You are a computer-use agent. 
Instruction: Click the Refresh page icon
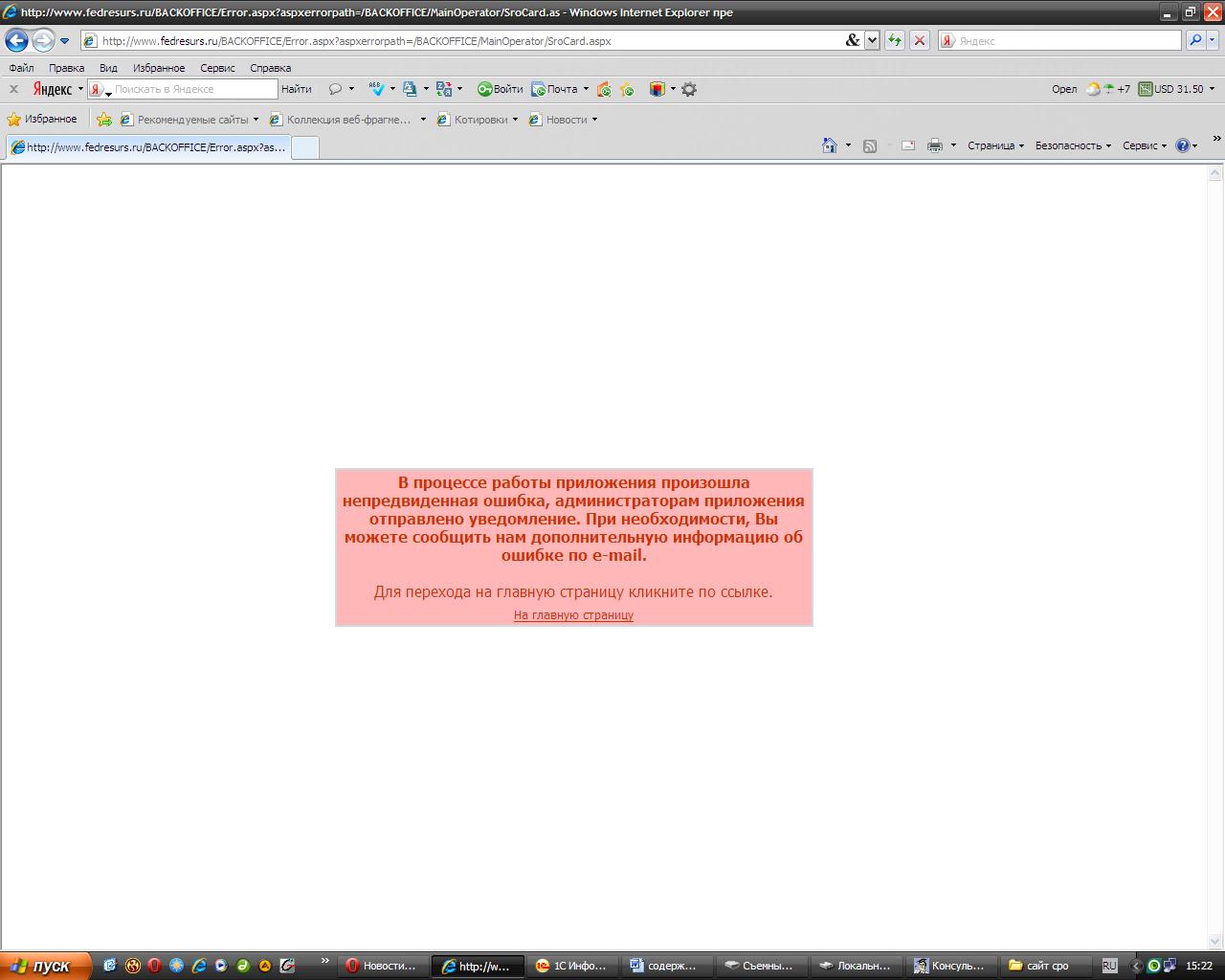pyautogui.click(x=894, y=40)
